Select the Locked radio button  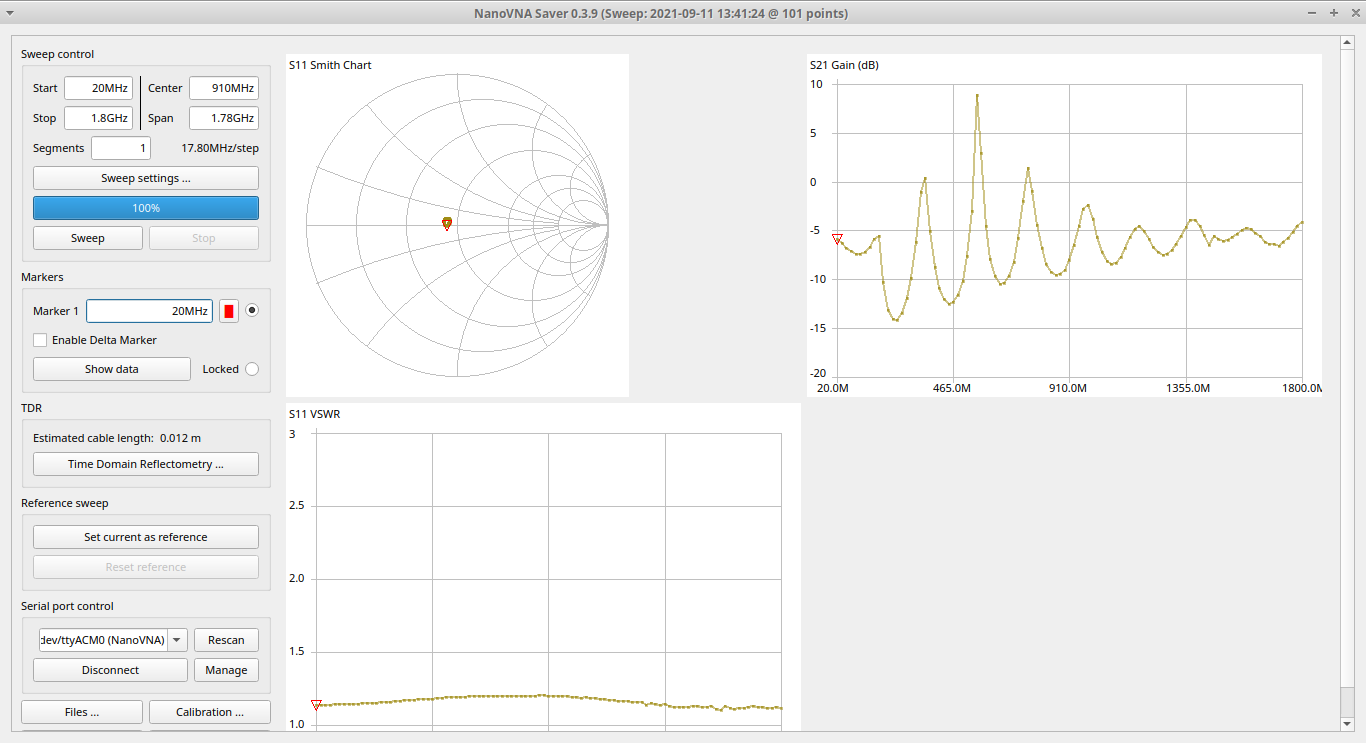(252, 369)
